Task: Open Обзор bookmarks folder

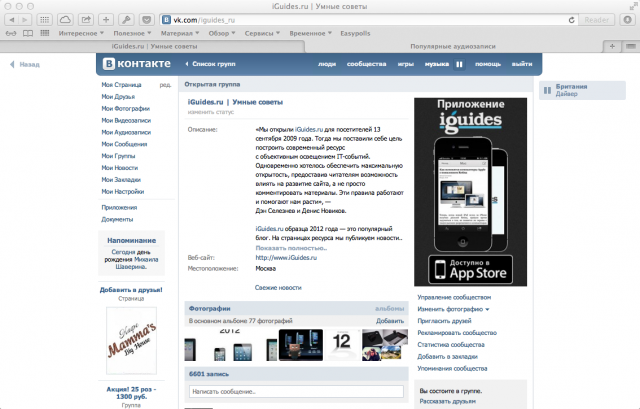Action: point(222,33)
